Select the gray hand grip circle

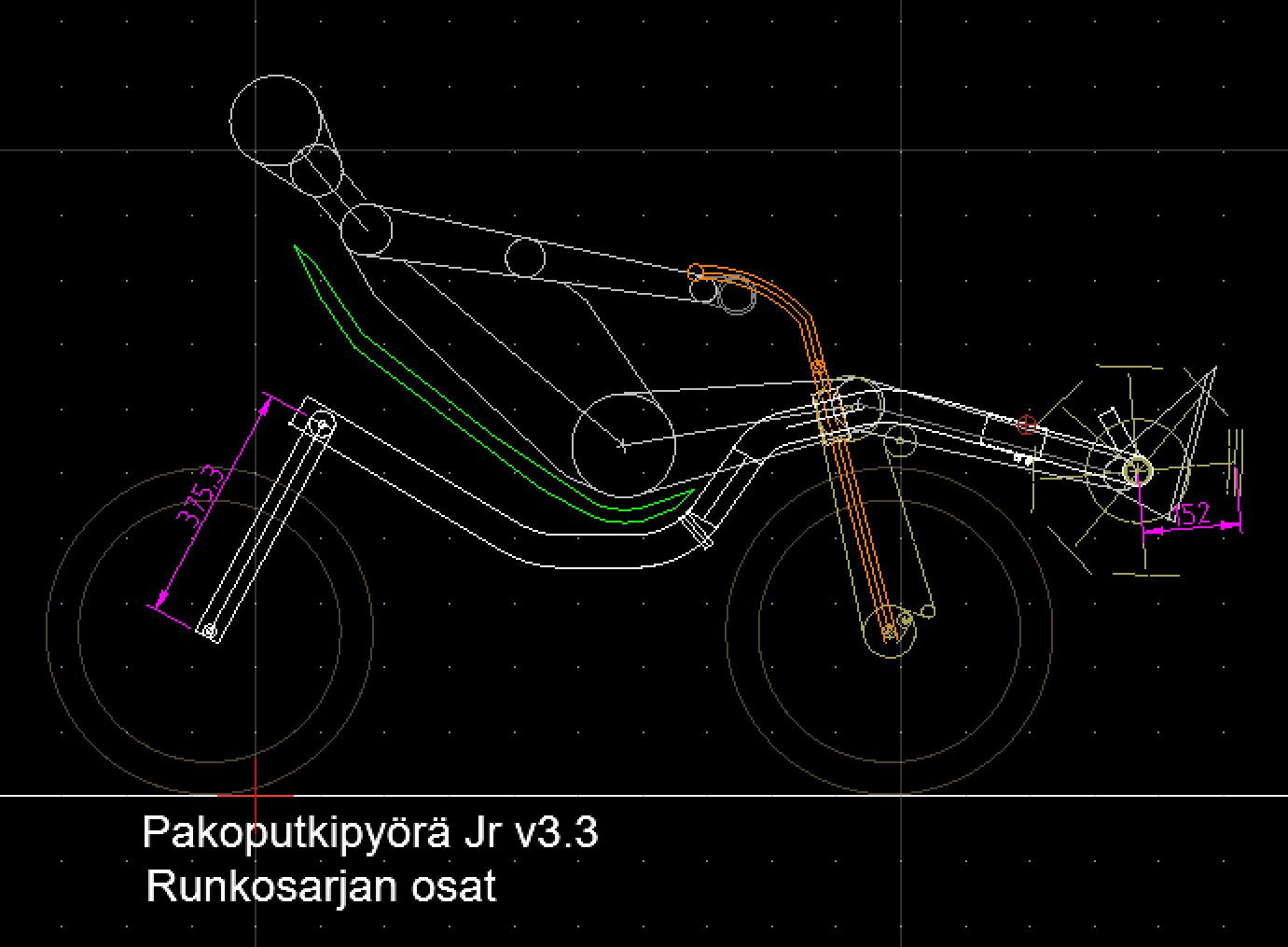tap(736, 295)
